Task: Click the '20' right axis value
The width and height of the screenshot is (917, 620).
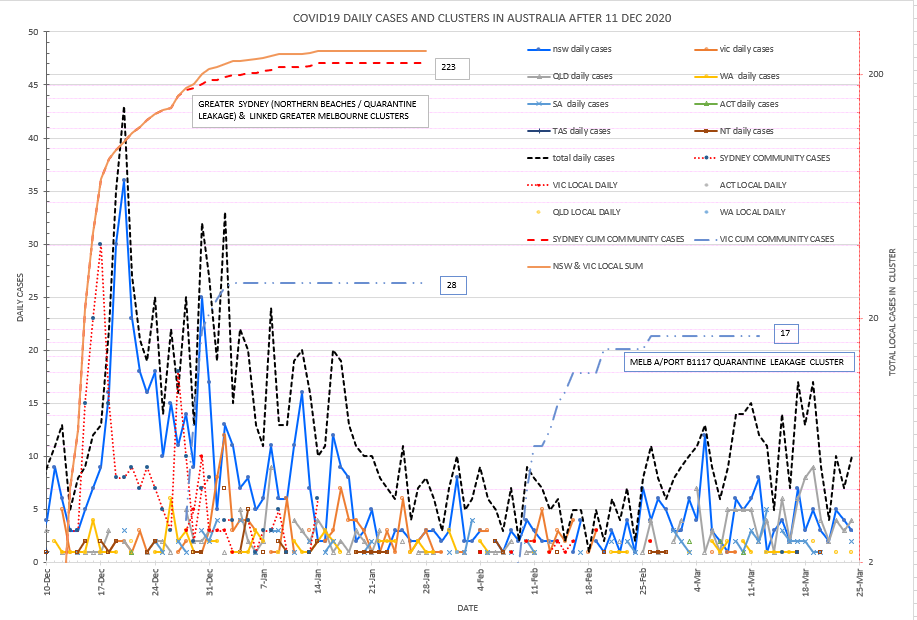Action: click(x=874, y=318)
